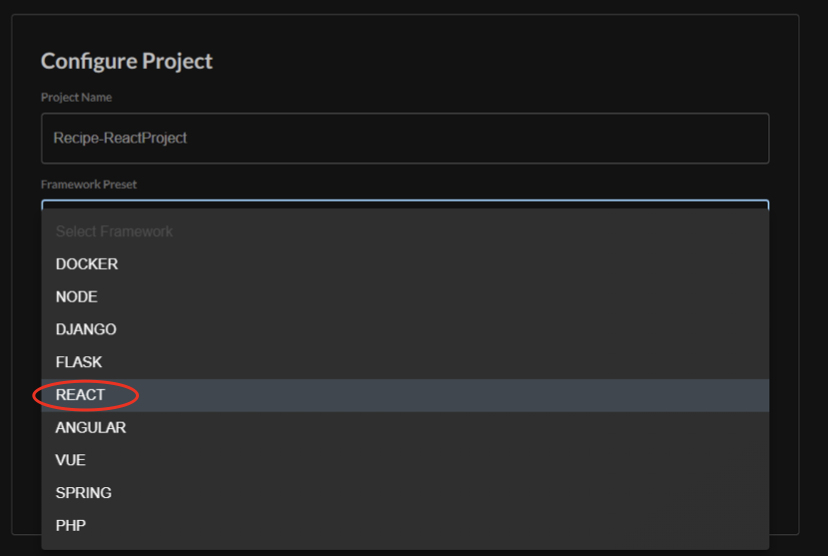Click the Configure Project heading

pyautogui.click(x=126, y=61)
